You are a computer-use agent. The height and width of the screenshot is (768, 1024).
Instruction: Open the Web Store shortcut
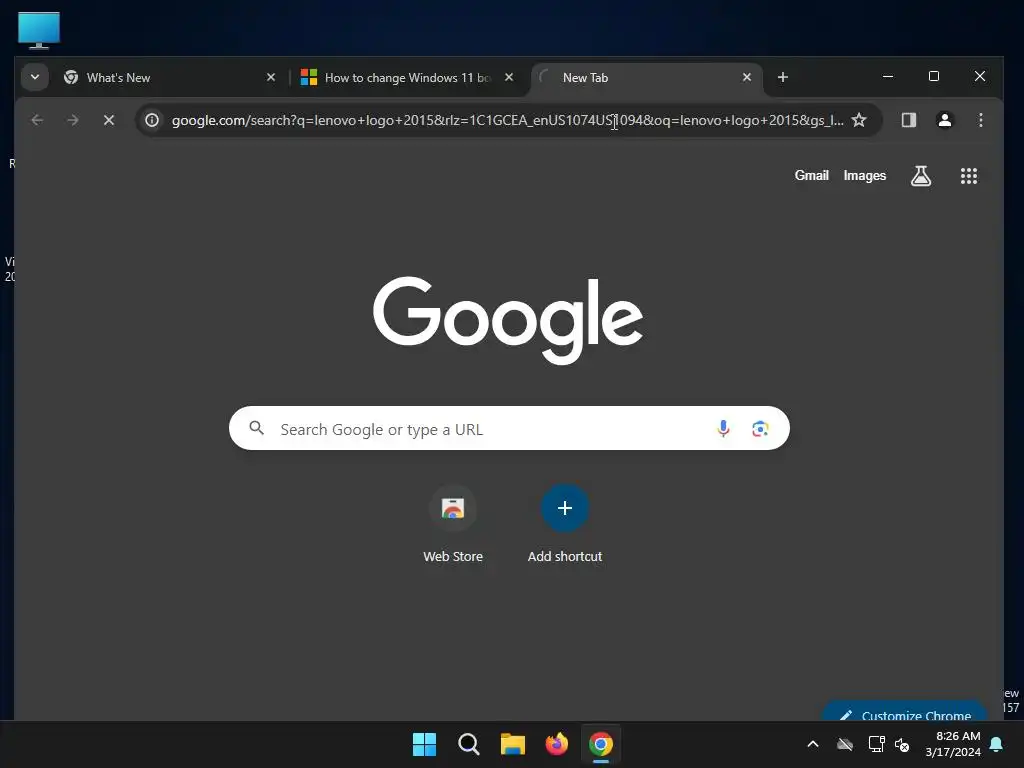click(x=453, y=523)
